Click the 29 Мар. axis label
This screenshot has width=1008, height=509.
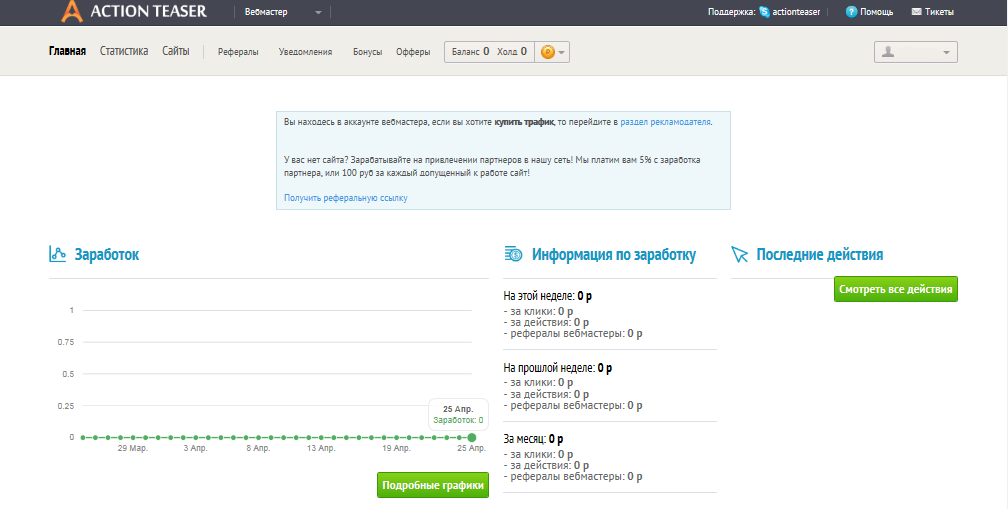click(132, 449)
